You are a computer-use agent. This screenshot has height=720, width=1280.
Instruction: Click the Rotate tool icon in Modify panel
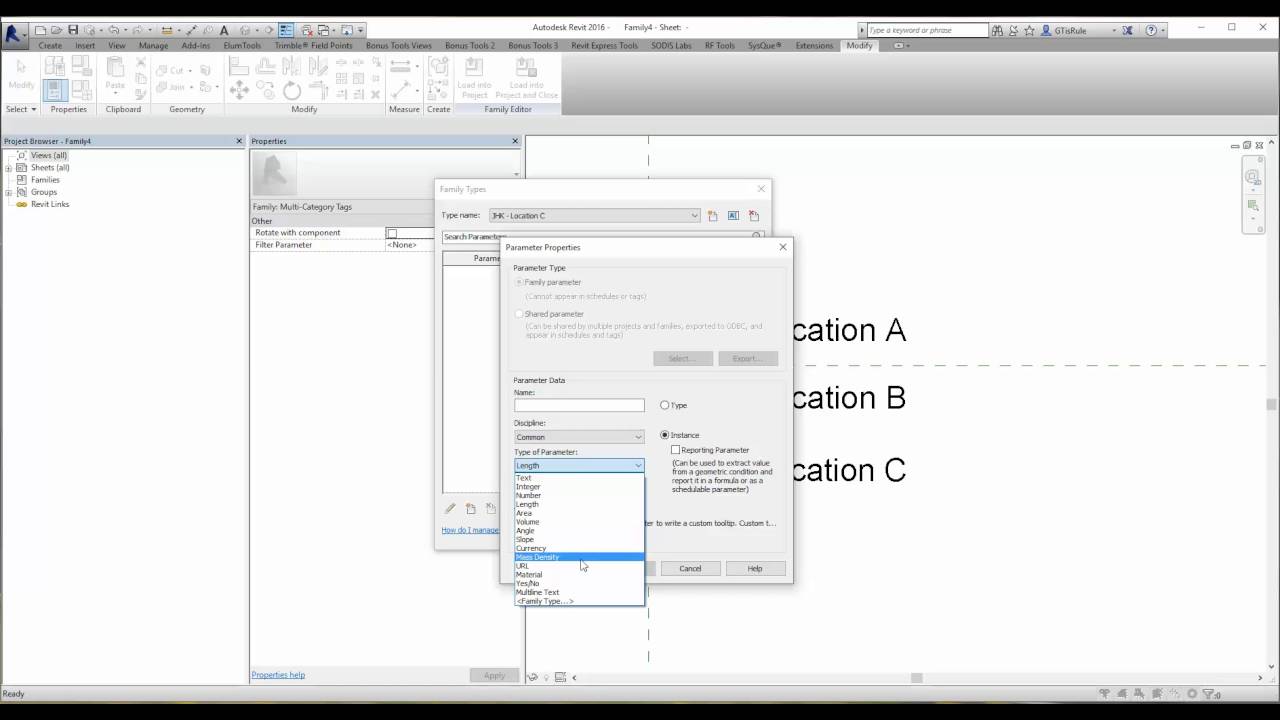[292, 91]
